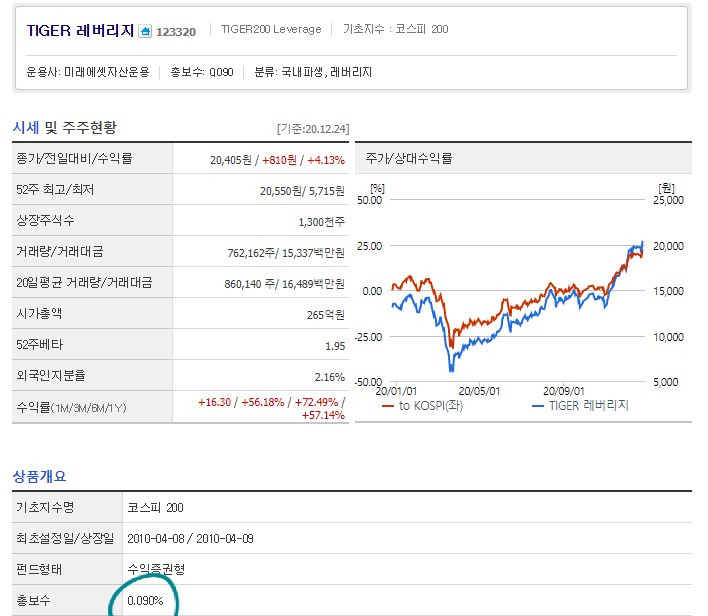708x616 pixels.
Task: Click the 최초설정일/상장일 row label
Action: [x=65, y=538]
